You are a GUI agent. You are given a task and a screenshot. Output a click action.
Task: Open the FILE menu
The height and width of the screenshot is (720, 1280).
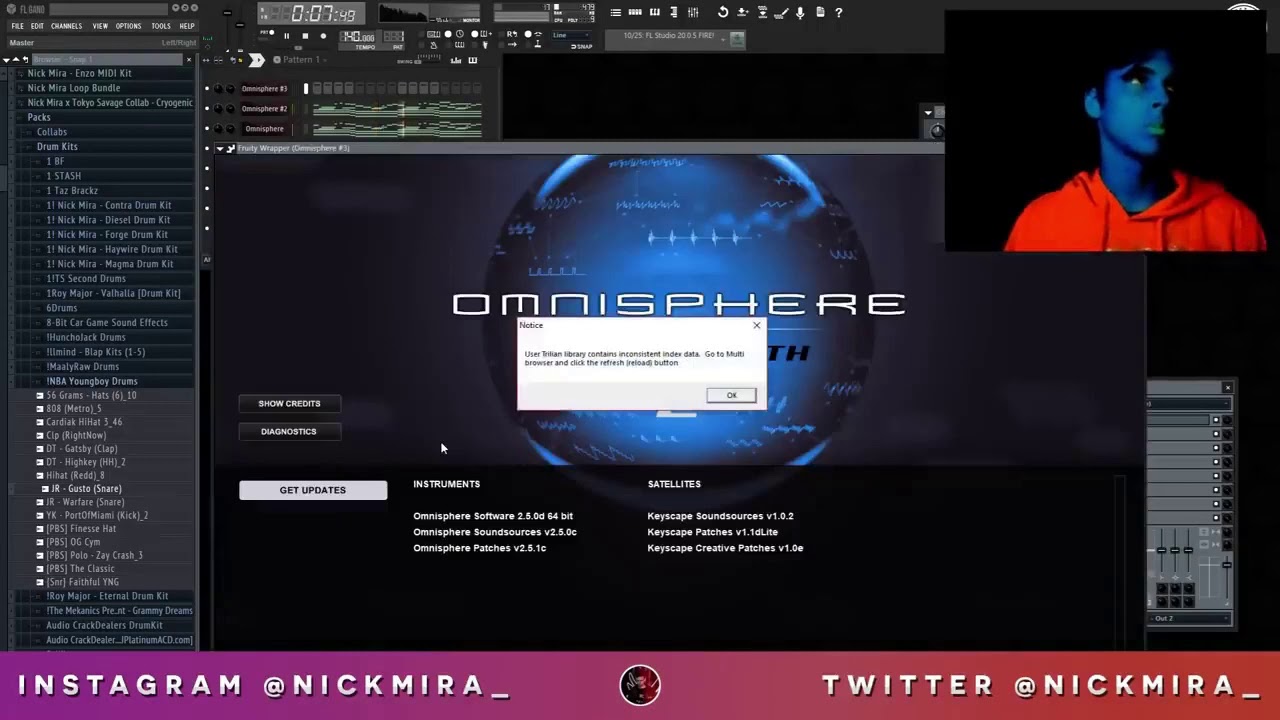point(17,26)
